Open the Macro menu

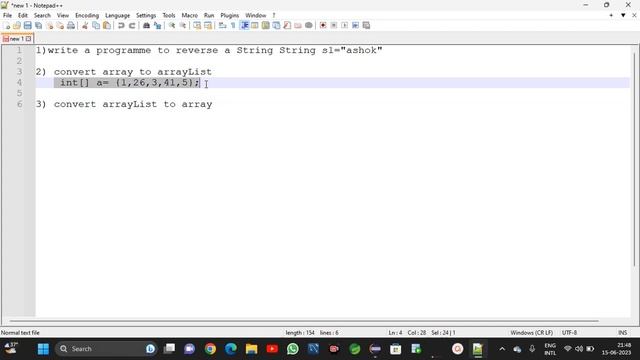click(x=189, y=15)
